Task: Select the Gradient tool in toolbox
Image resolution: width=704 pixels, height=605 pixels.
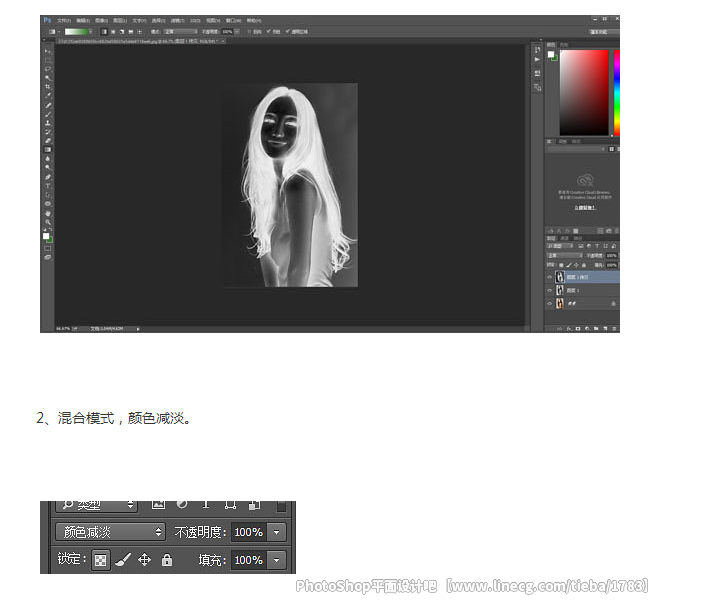Action: click(48, 150)
